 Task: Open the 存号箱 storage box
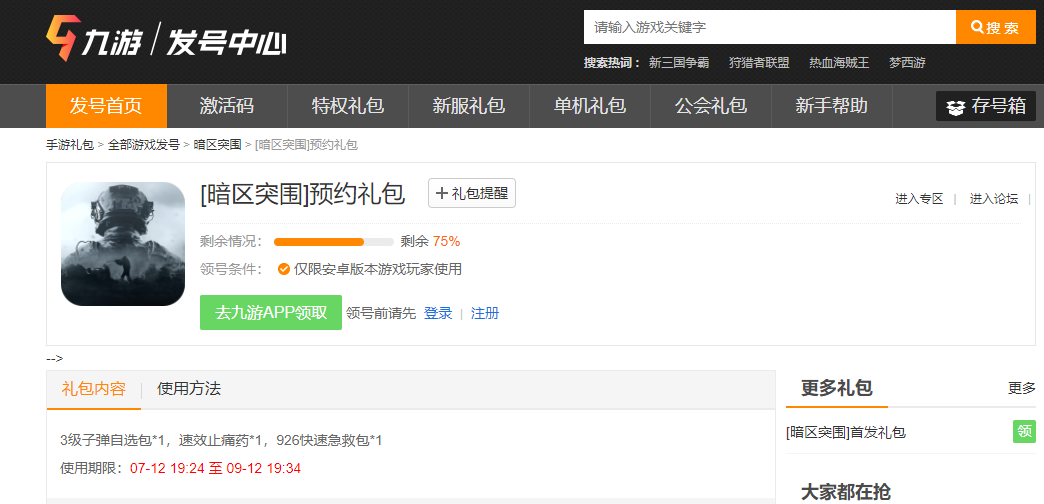(x=985, y=106)
